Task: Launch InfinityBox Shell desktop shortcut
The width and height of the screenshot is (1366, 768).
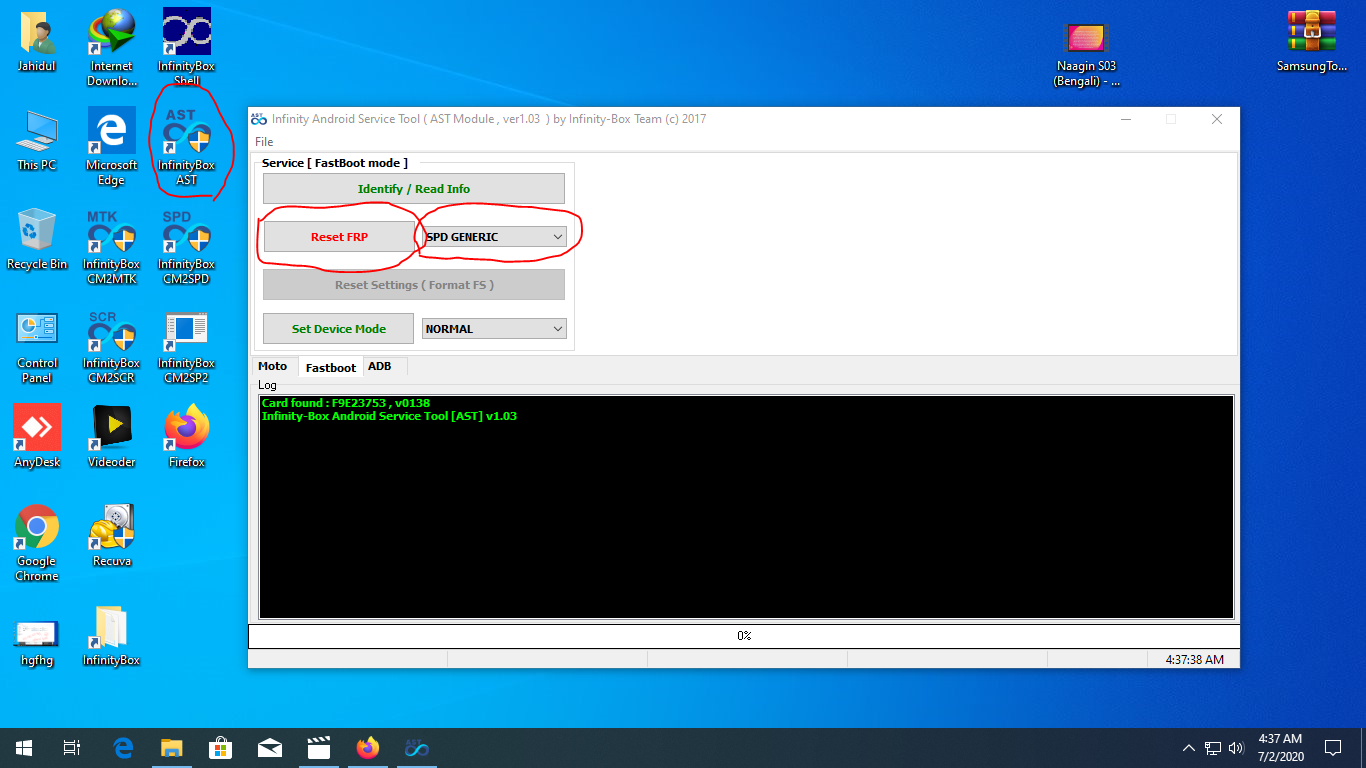Action: [186, 48]
